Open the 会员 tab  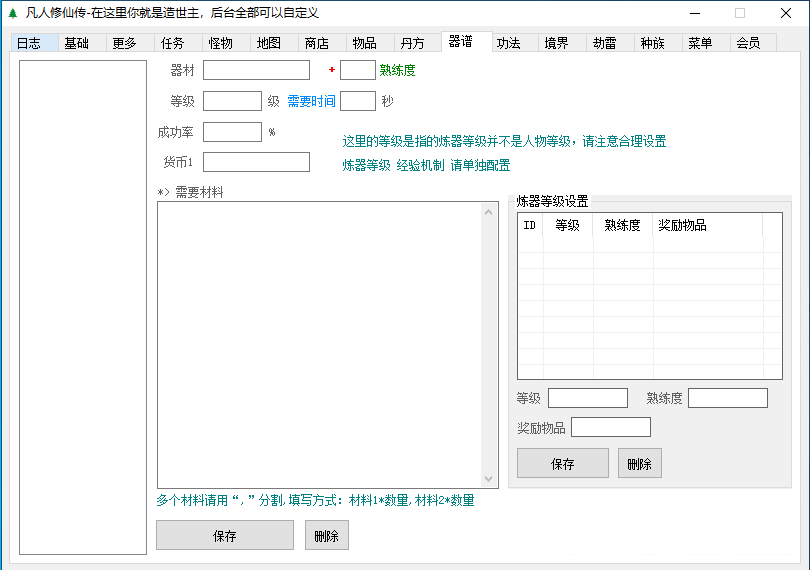[x=754, y=43]
